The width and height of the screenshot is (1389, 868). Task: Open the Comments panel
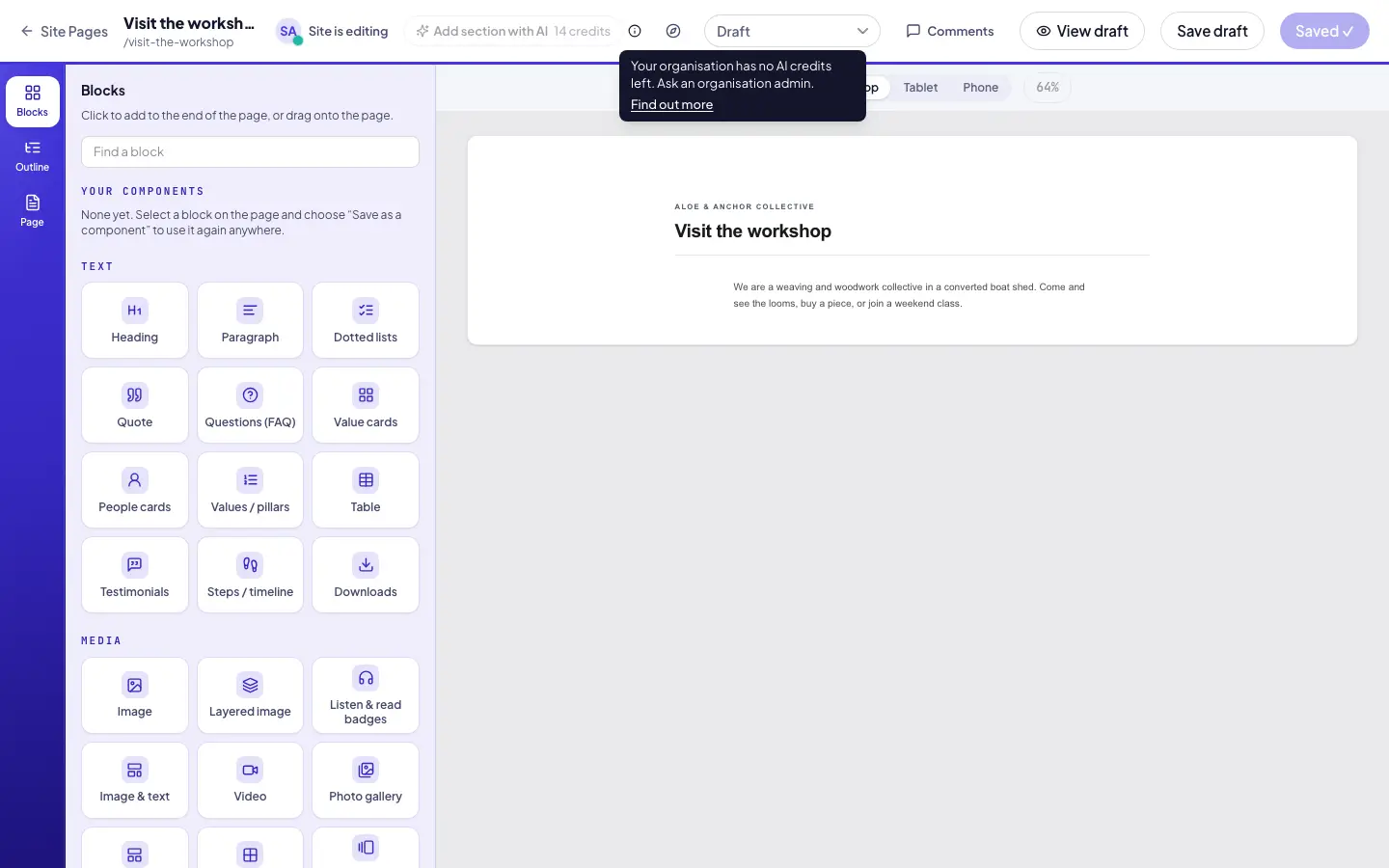tap(950, 31)
